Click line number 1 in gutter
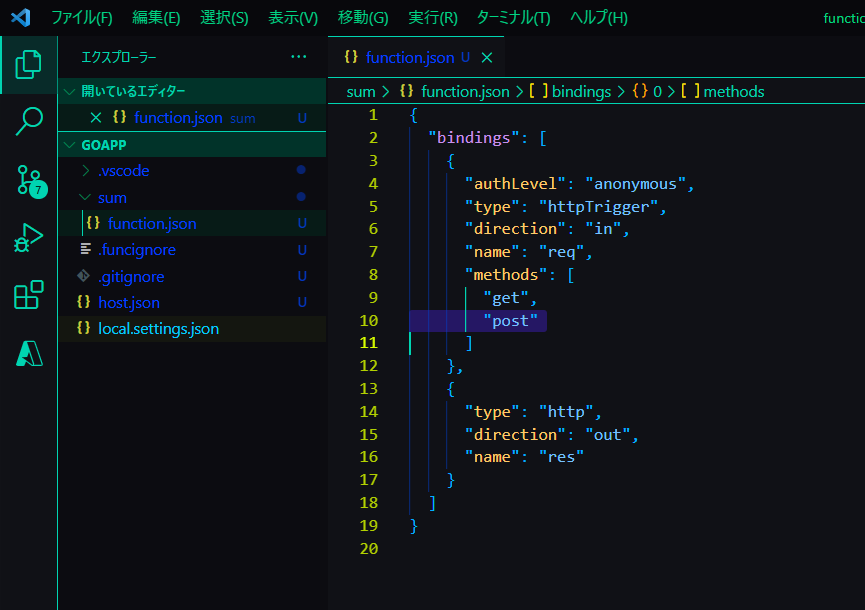Image resolution: width=865 pixels, height=610 pixels. (x=373, y=115)
